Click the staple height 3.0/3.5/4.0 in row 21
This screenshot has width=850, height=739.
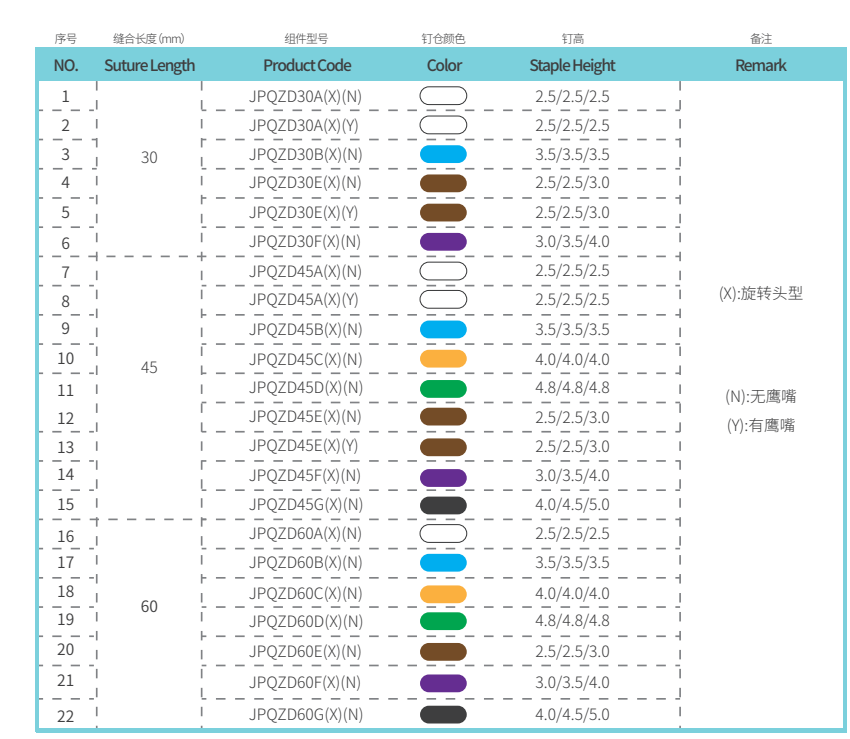[572, 682]
